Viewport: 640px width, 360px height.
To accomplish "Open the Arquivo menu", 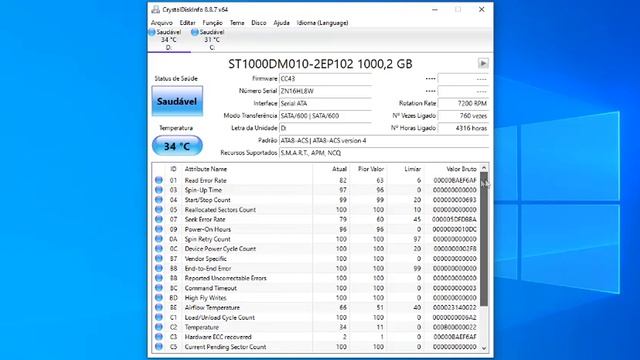I will pos(162,23).
